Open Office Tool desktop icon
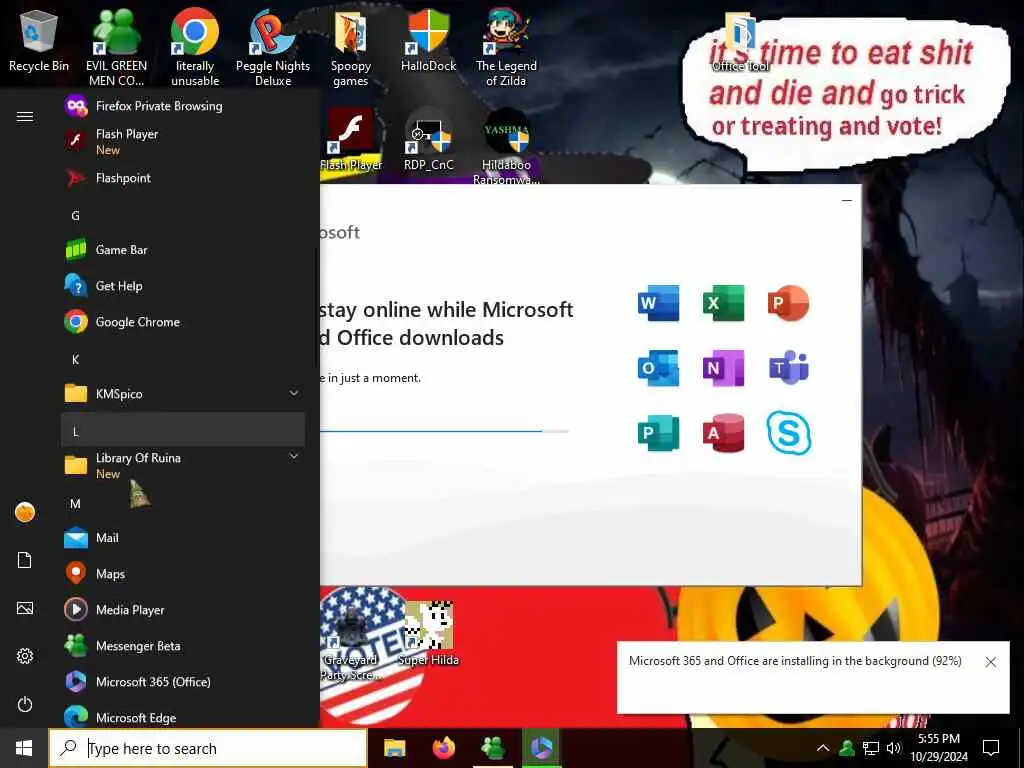This screenshot has width=1024, height=768. pyautogui.click(x=741, y=40)
